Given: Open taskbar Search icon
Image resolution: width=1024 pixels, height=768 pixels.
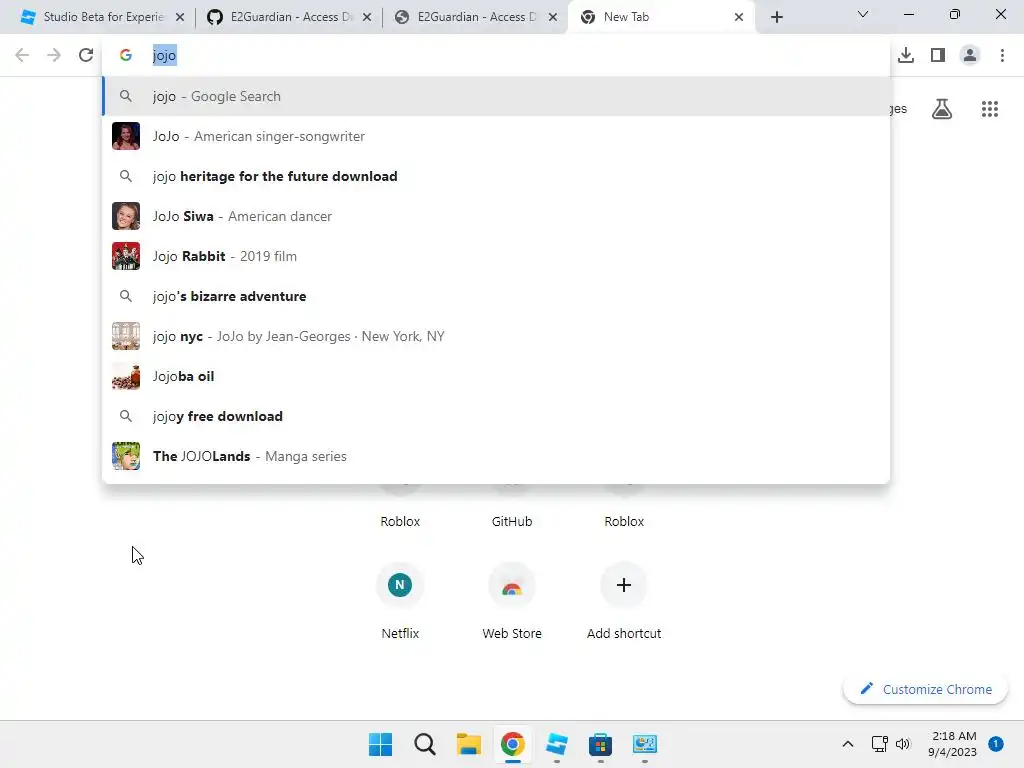Looking at the screenshot, I should (x=424, y=744).
